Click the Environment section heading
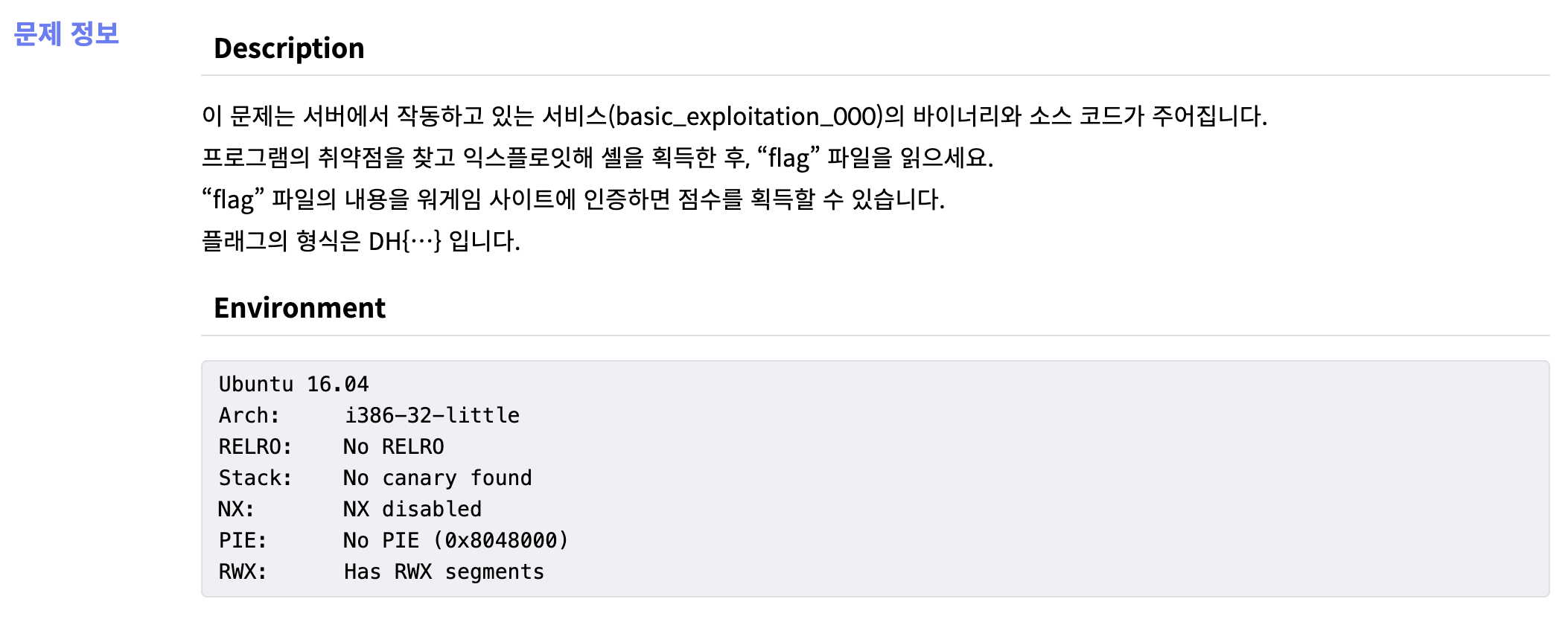 click(299, 308)
